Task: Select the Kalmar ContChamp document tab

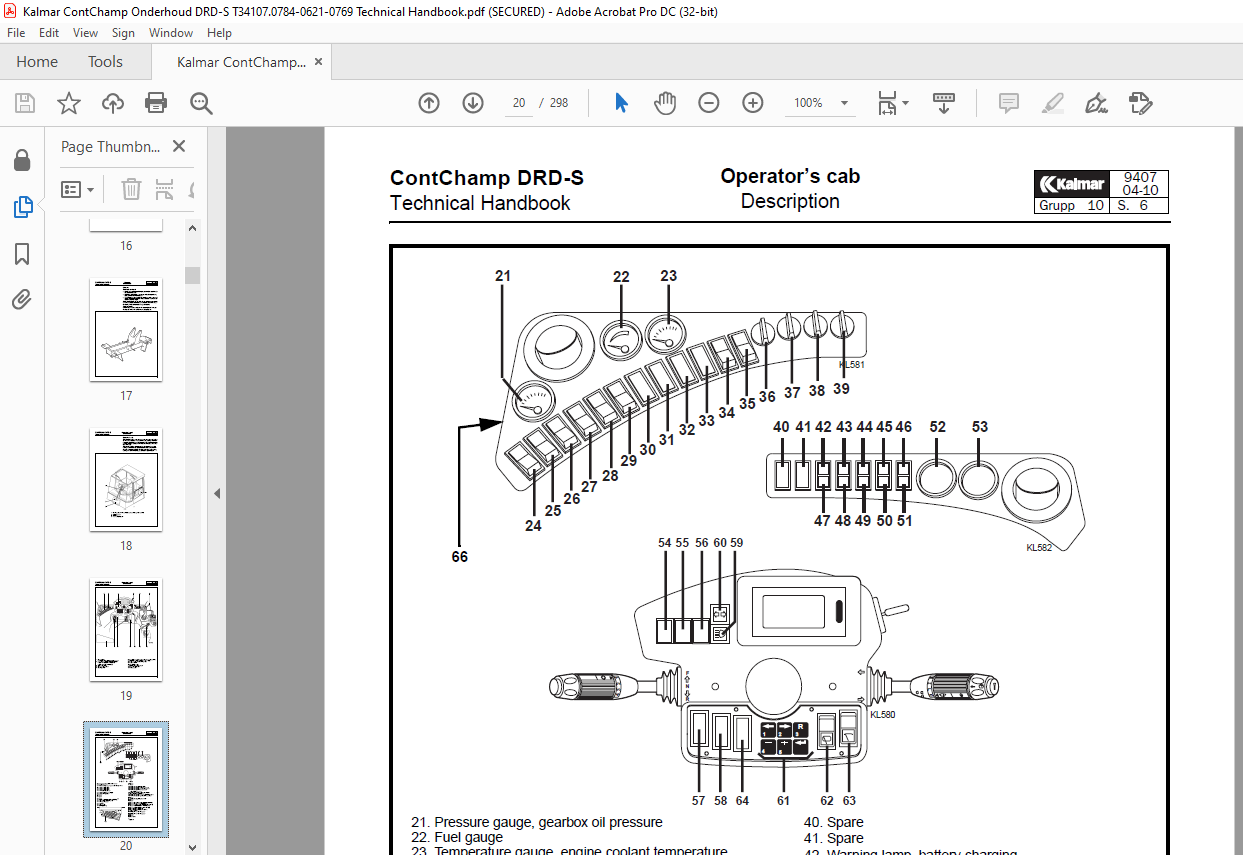Action: click(241, 62)
